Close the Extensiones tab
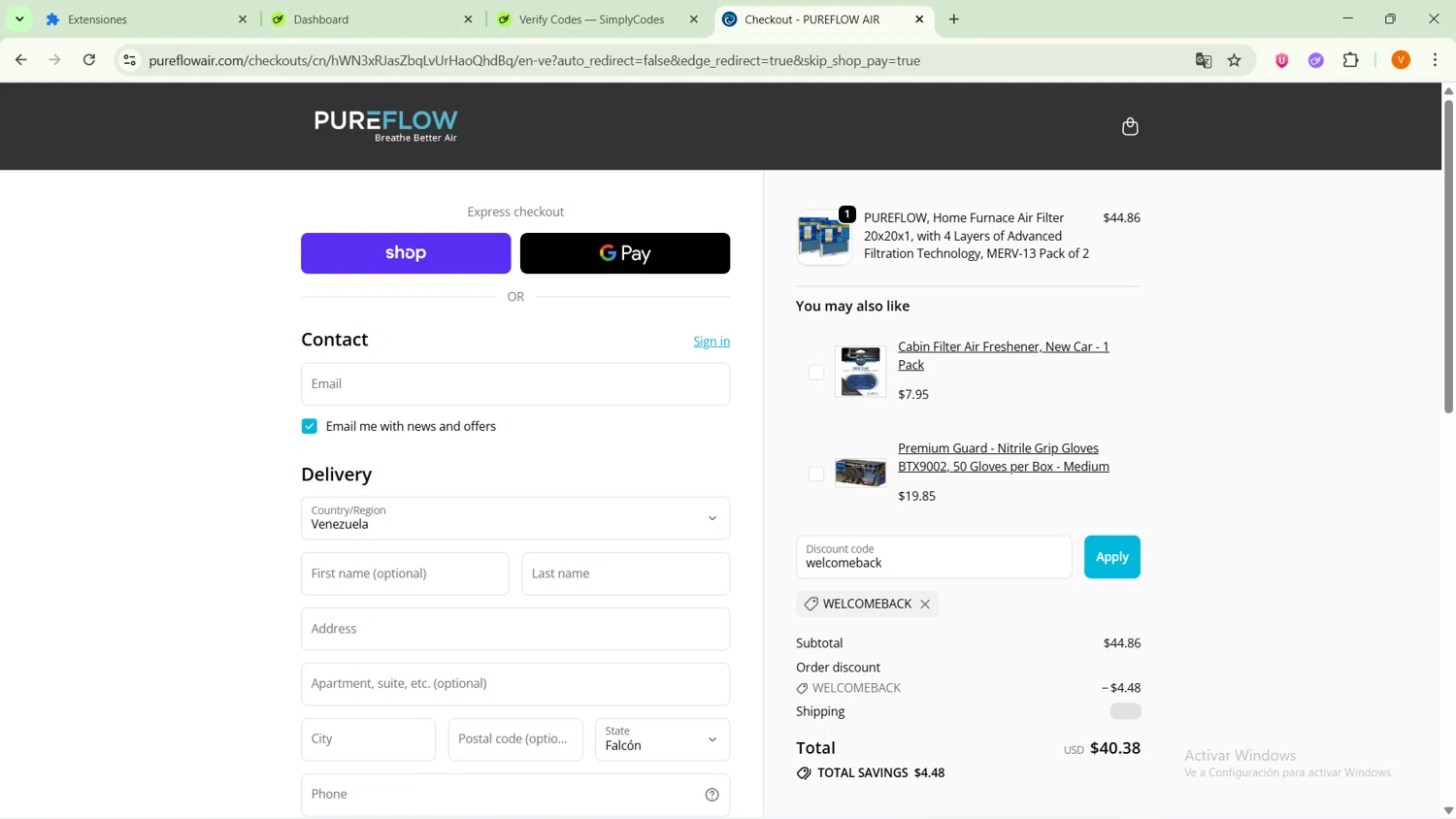1456x819 pixels. [243, 19]
